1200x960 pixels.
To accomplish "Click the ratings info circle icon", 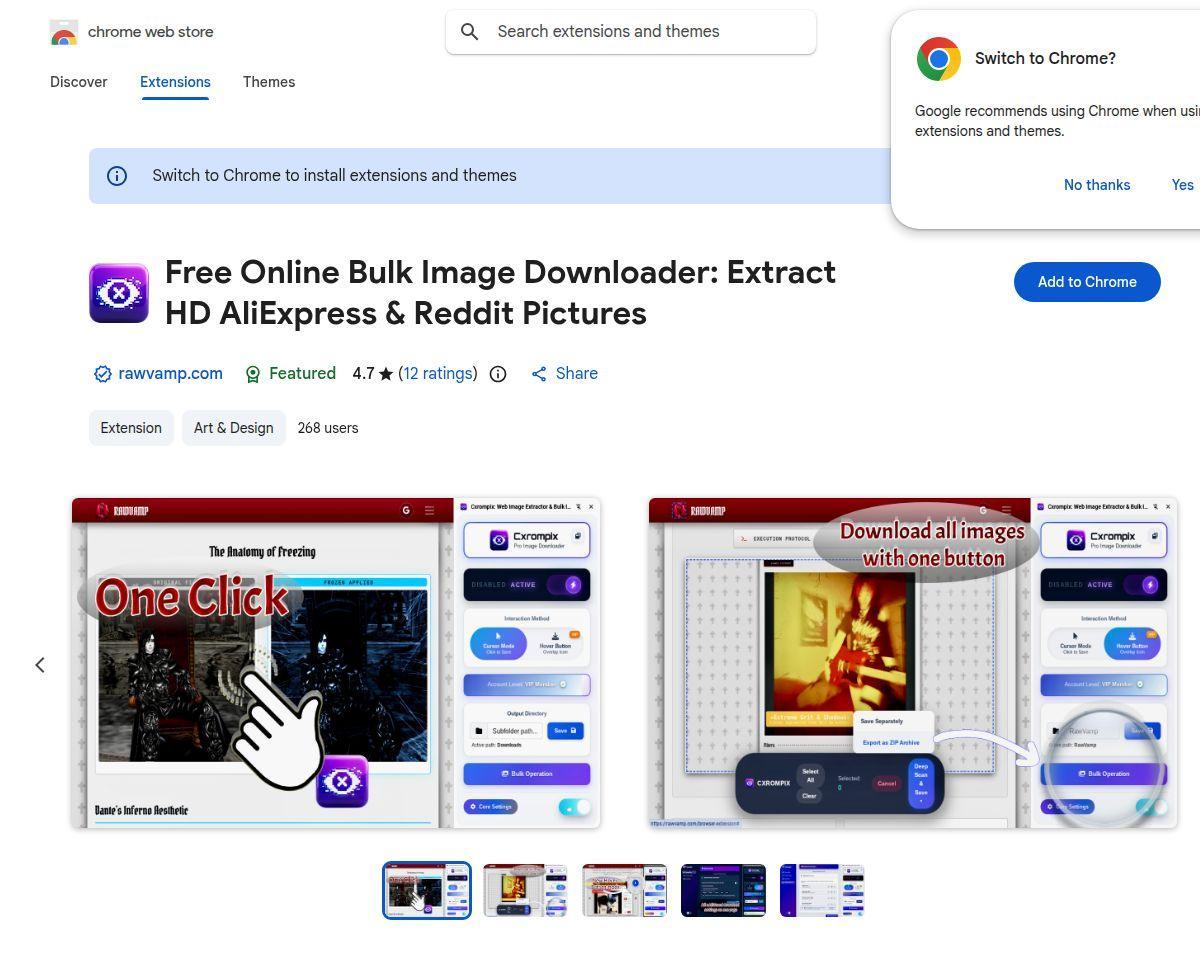I will (498, 374).
